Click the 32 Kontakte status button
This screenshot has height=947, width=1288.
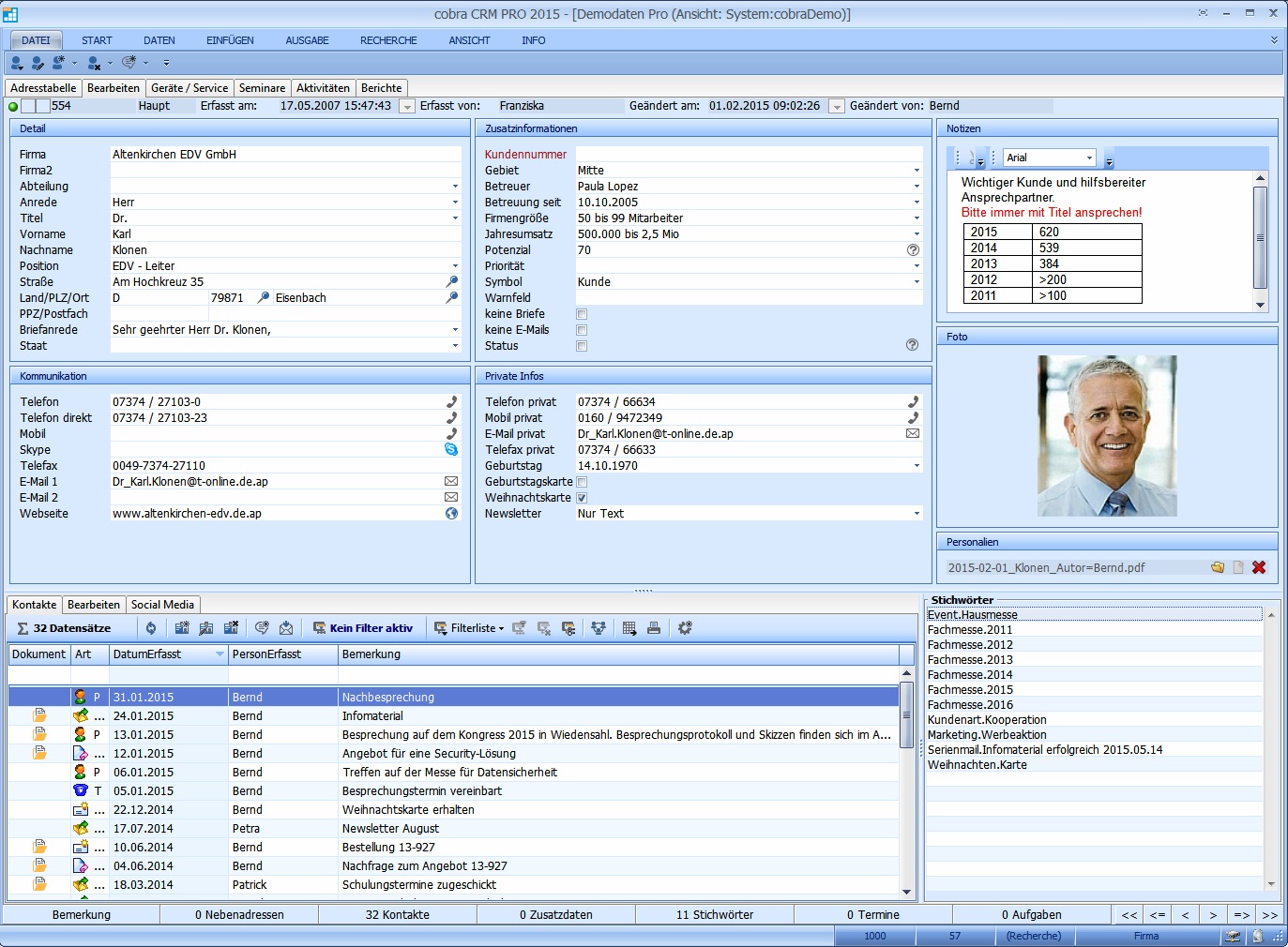click(398, 915)
